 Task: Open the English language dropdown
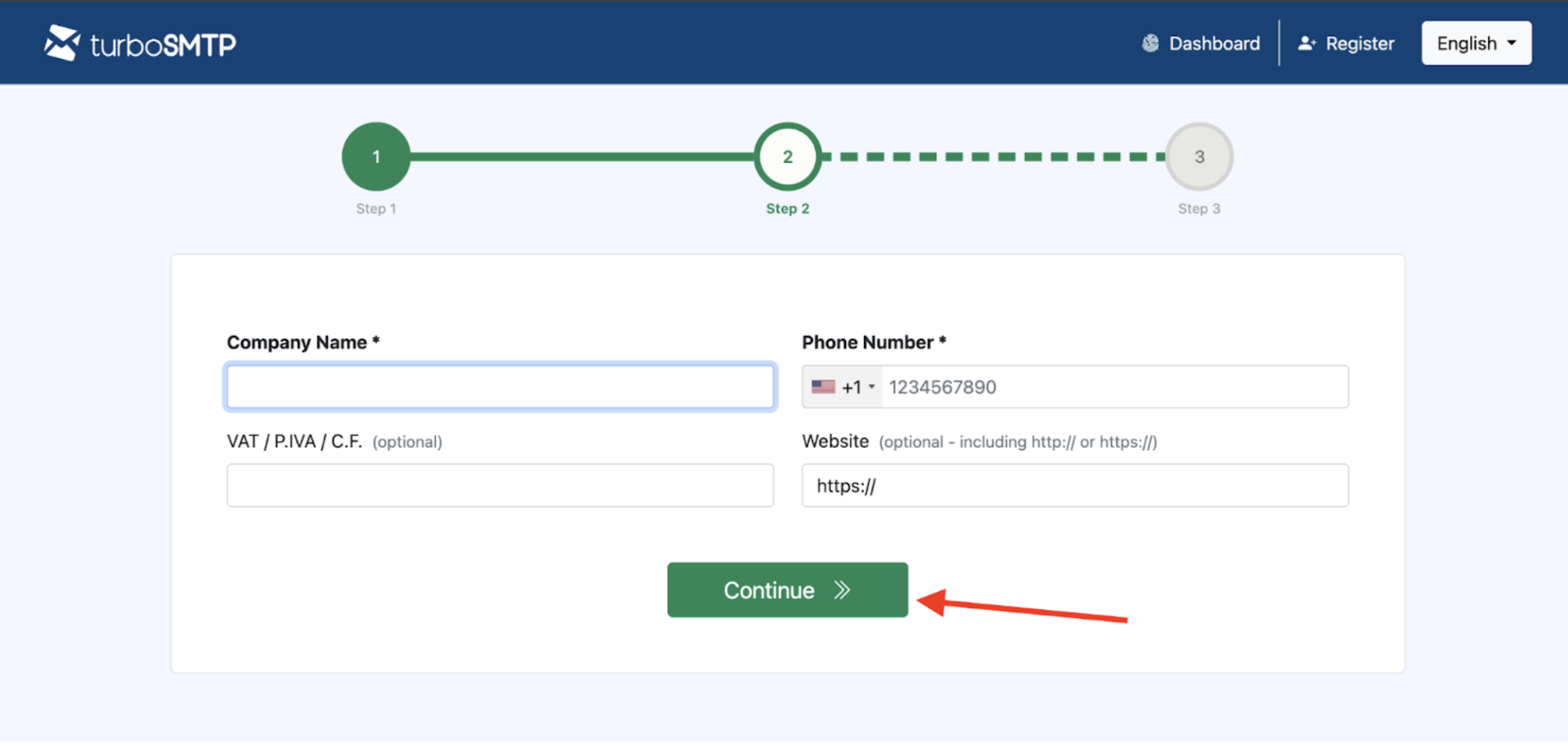coord(1475,44)
